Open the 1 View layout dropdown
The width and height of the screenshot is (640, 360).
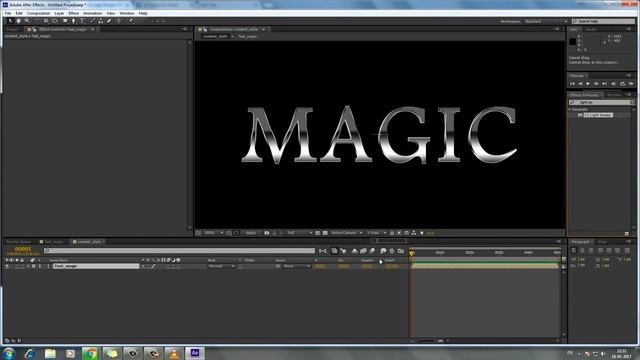click(376, 233)
